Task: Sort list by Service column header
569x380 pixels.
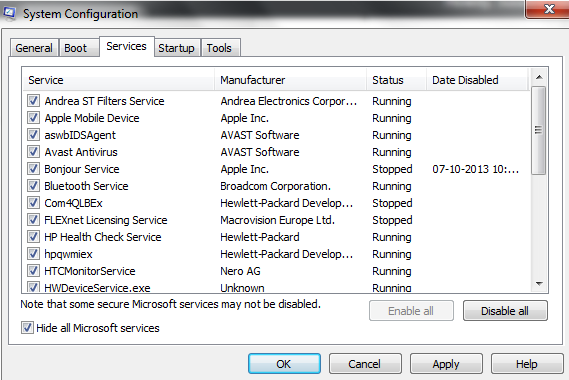Action: (x=119, y=80)
